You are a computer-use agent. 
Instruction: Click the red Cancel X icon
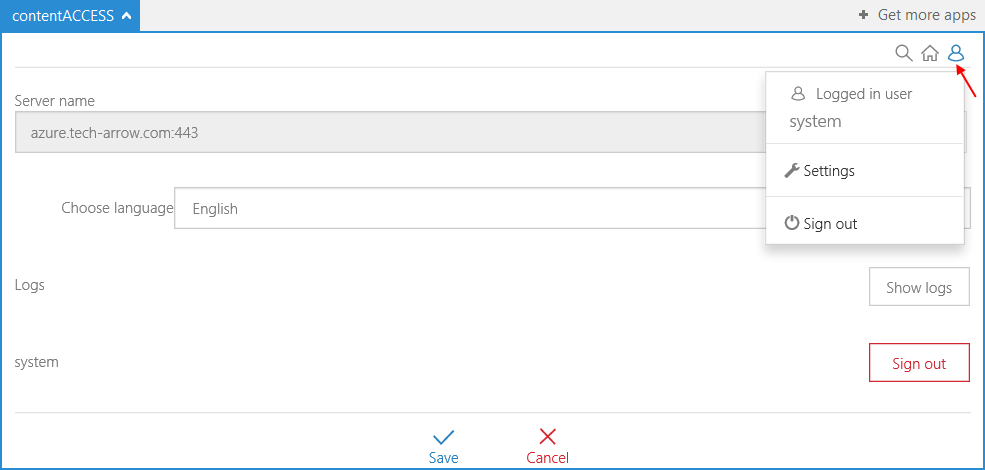547,437
